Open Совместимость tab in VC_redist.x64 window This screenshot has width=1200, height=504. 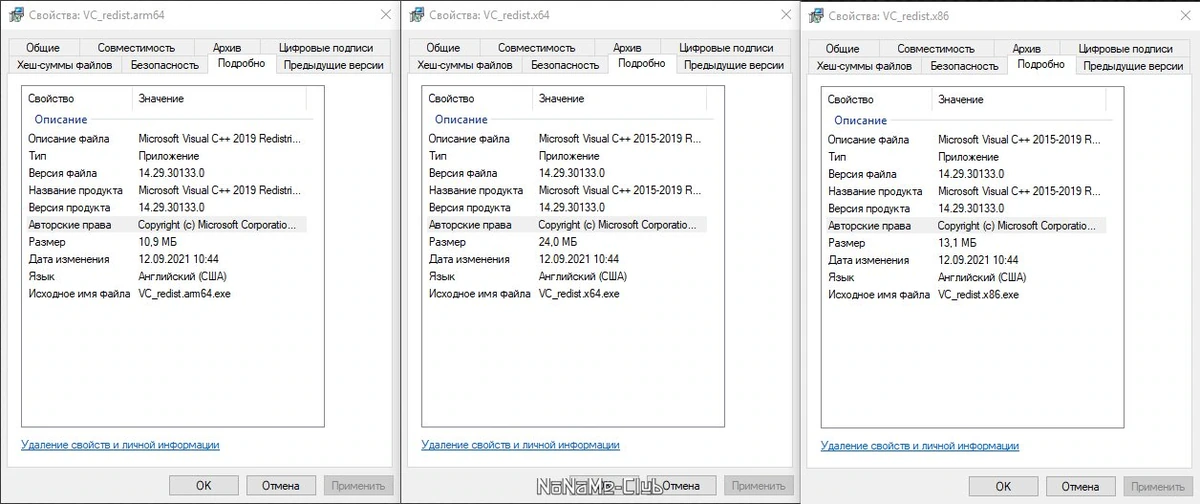point(536,48)
